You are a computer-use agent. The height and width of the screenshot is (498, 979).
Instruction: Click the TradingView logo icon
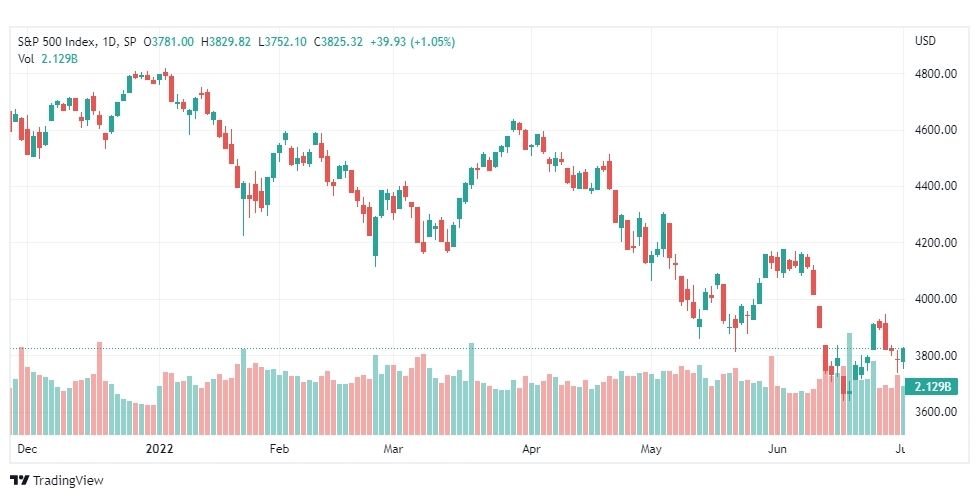(19, 481)
